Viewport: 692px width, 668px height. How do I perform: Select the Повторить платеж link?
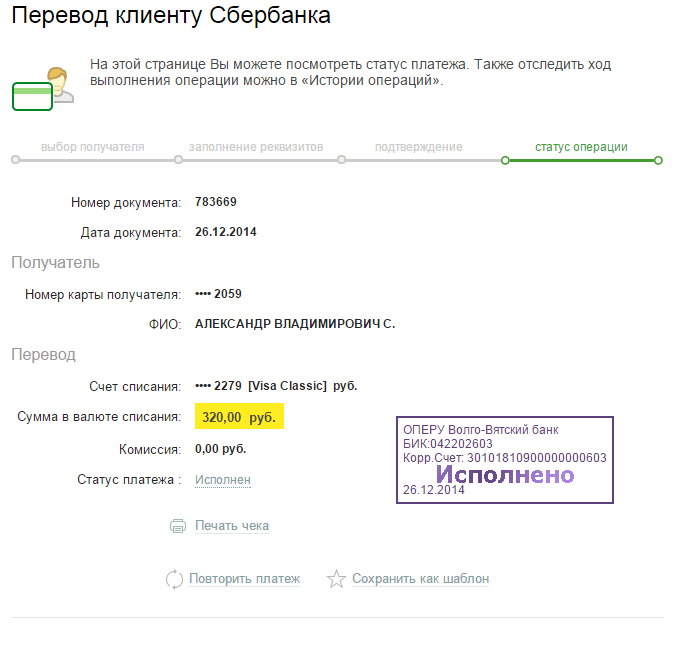tap(244, 578)
